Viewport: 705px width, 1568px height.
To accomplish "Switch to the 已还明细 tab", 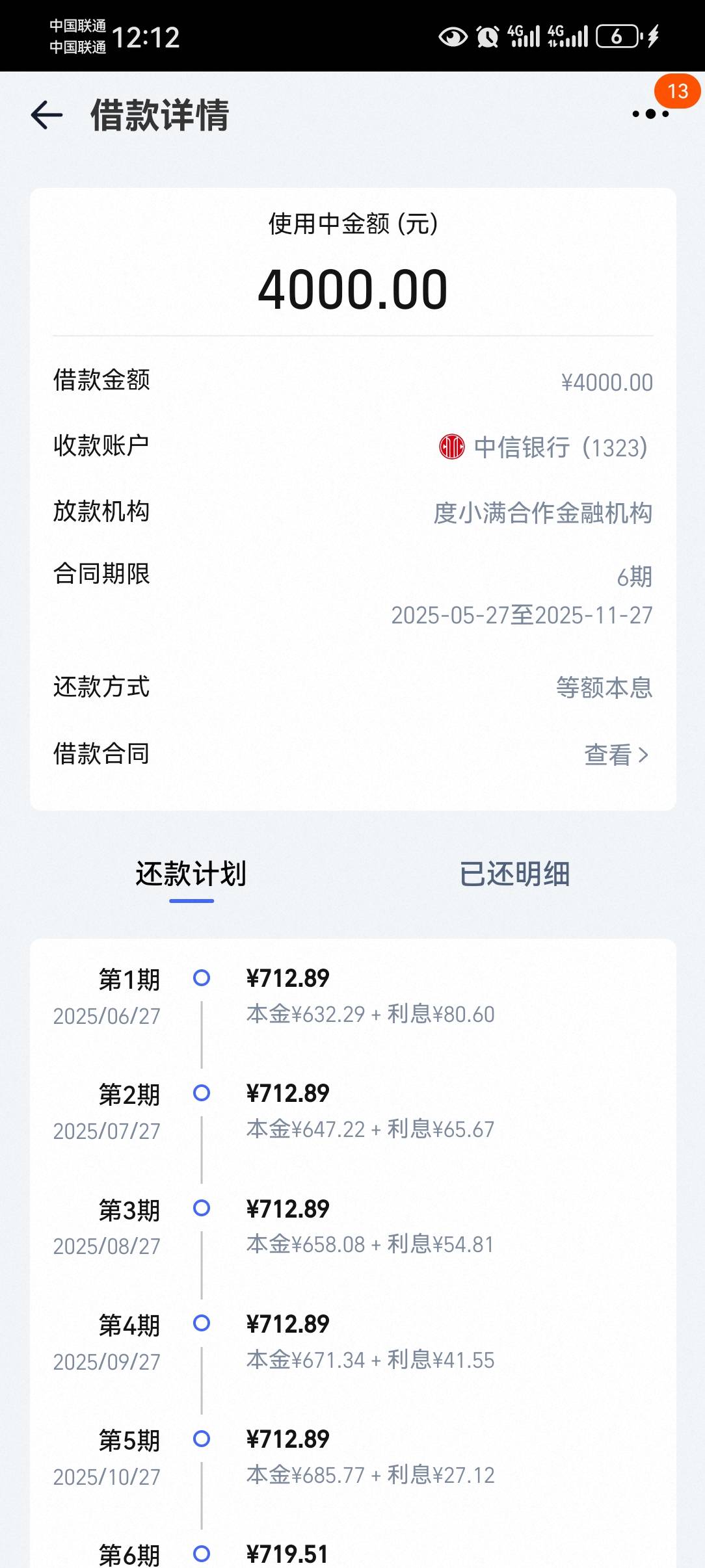I will pos(514,874).
